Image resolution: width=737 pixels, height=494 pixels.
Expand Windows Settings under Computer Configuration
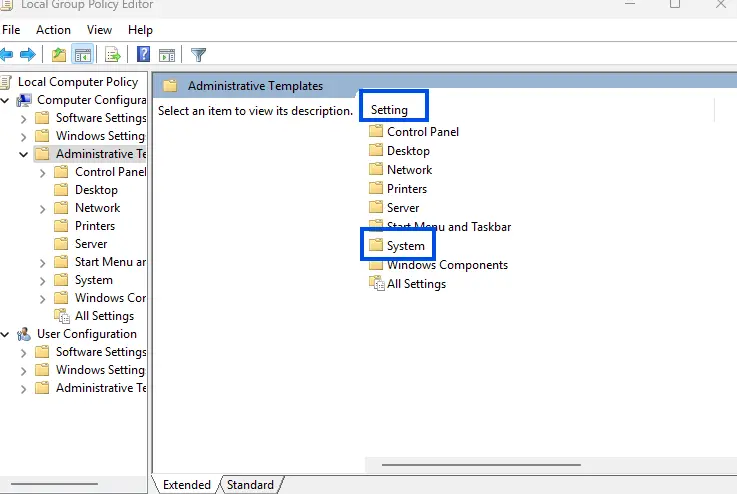click(24, 137)
